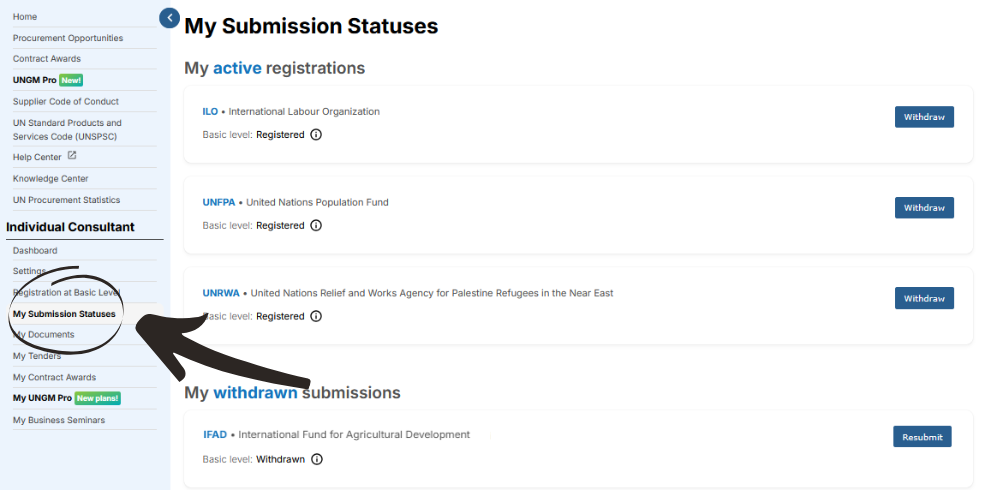Open Procurement Opportunities in the sidebar
The height and width of the screenshot is (491, 981).
(68, 38)
